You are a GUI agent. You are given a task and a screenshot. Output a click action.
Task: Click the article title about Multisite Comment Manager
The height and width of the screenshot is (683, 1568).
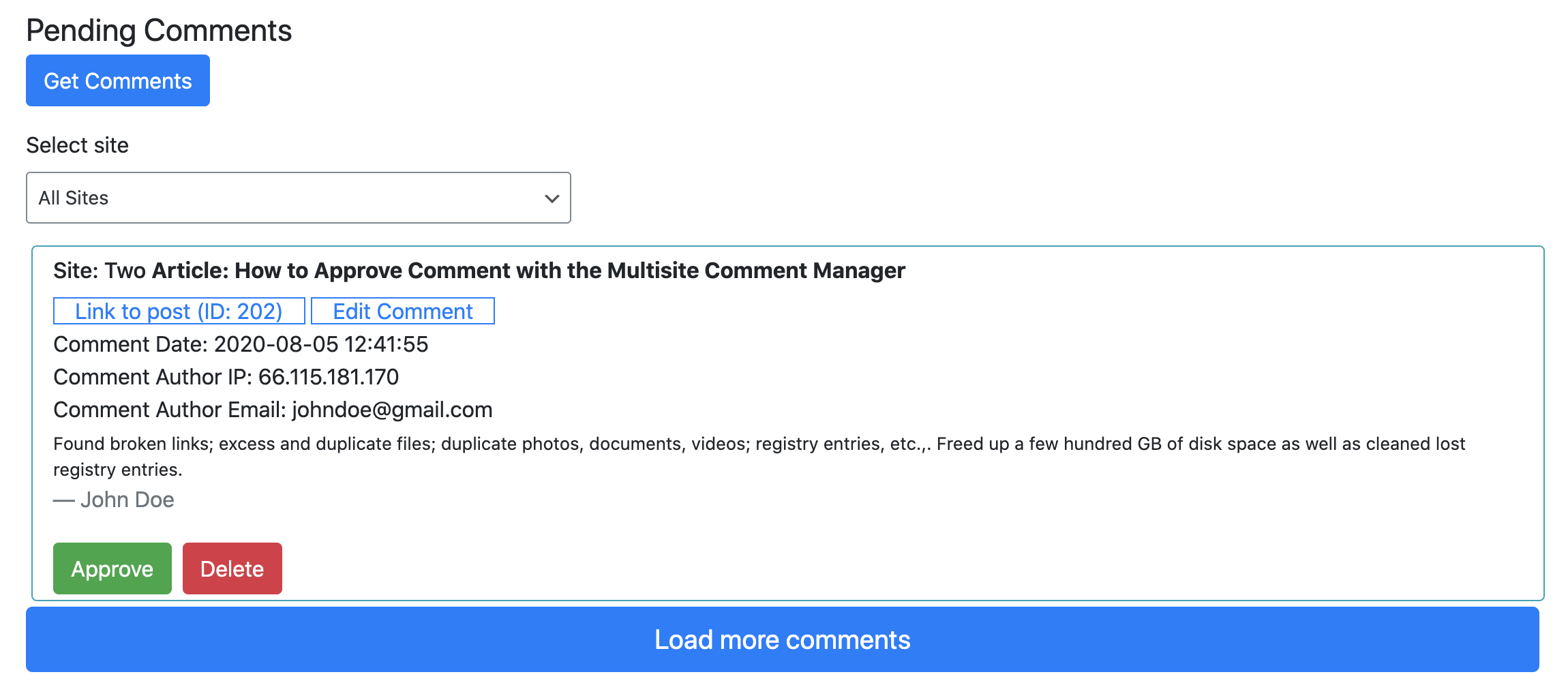tap(528, 271)
